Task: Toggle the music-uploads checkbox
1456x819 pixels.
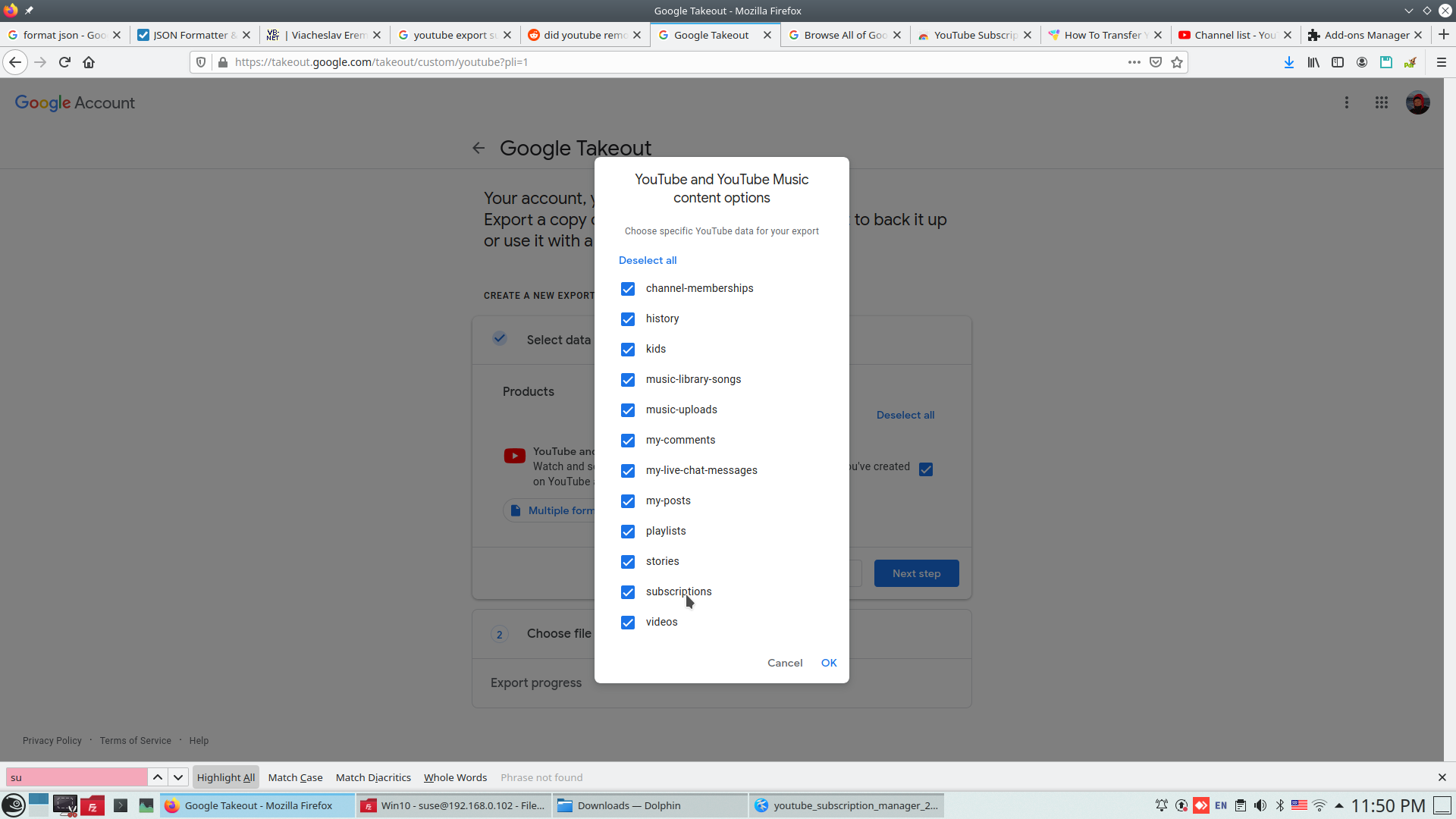Action: (x=628, y=410)
